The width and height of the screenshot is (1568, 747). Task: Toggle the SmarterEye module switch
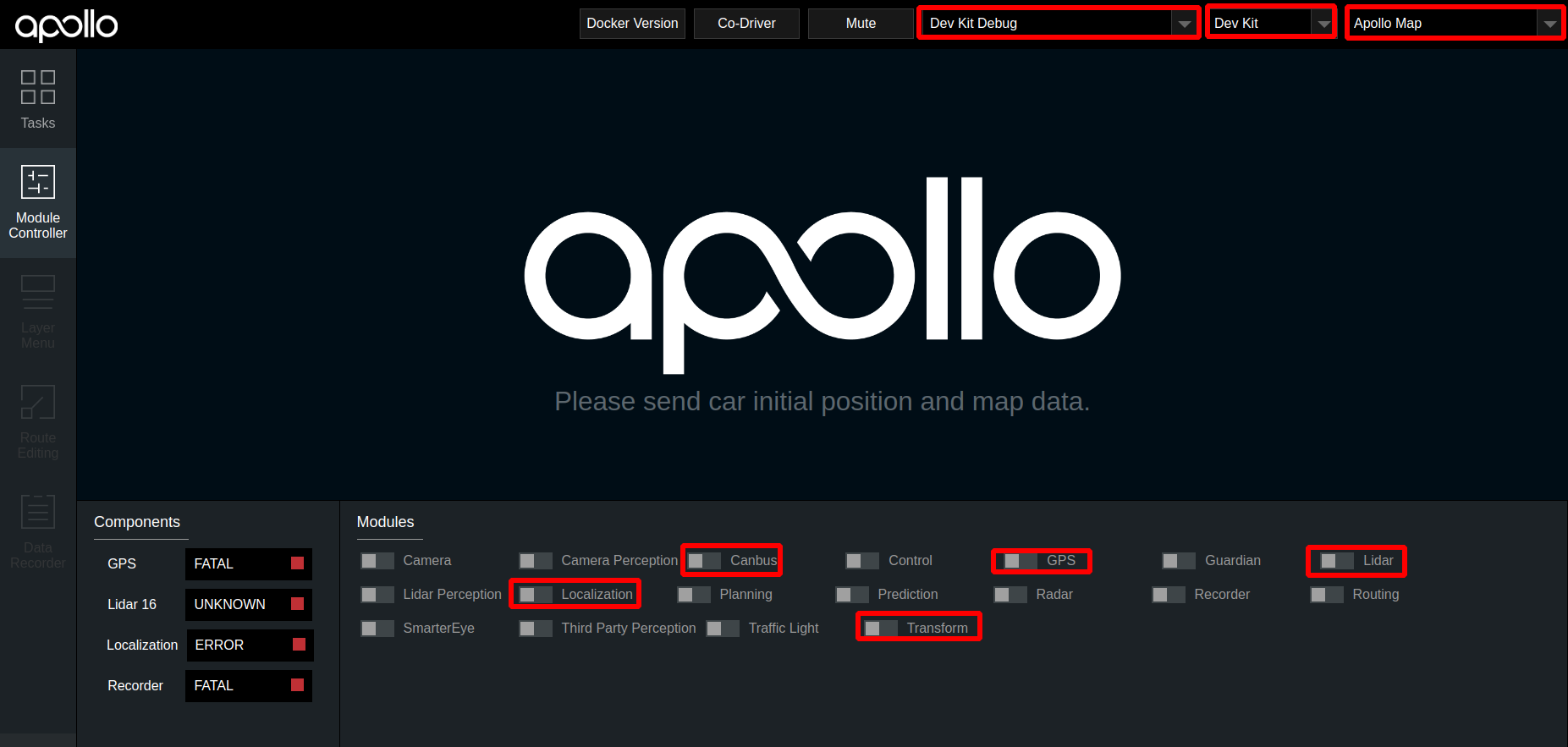pos(377,629)
